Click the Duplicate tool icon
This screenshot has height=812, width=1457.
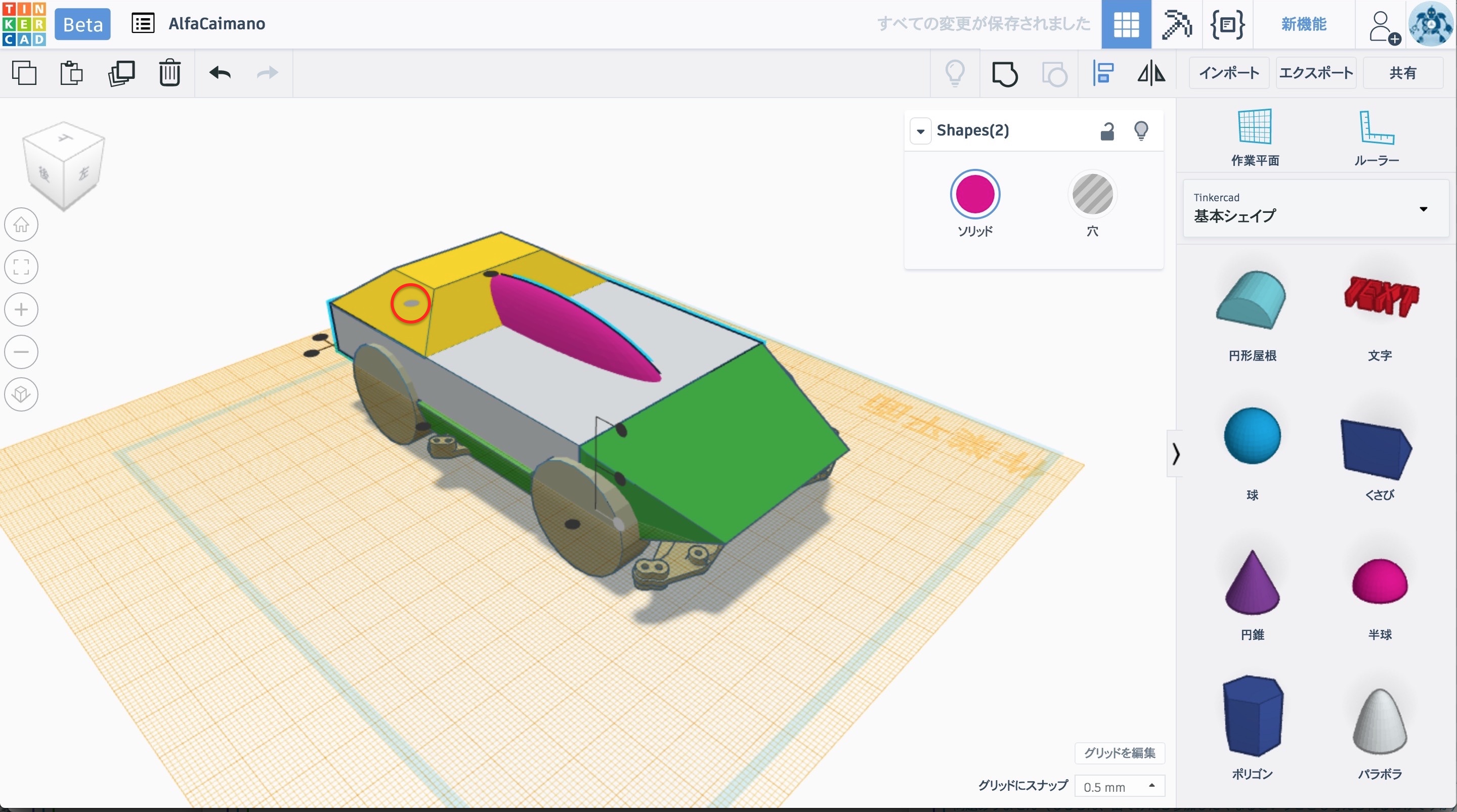(x=121, y=73)
